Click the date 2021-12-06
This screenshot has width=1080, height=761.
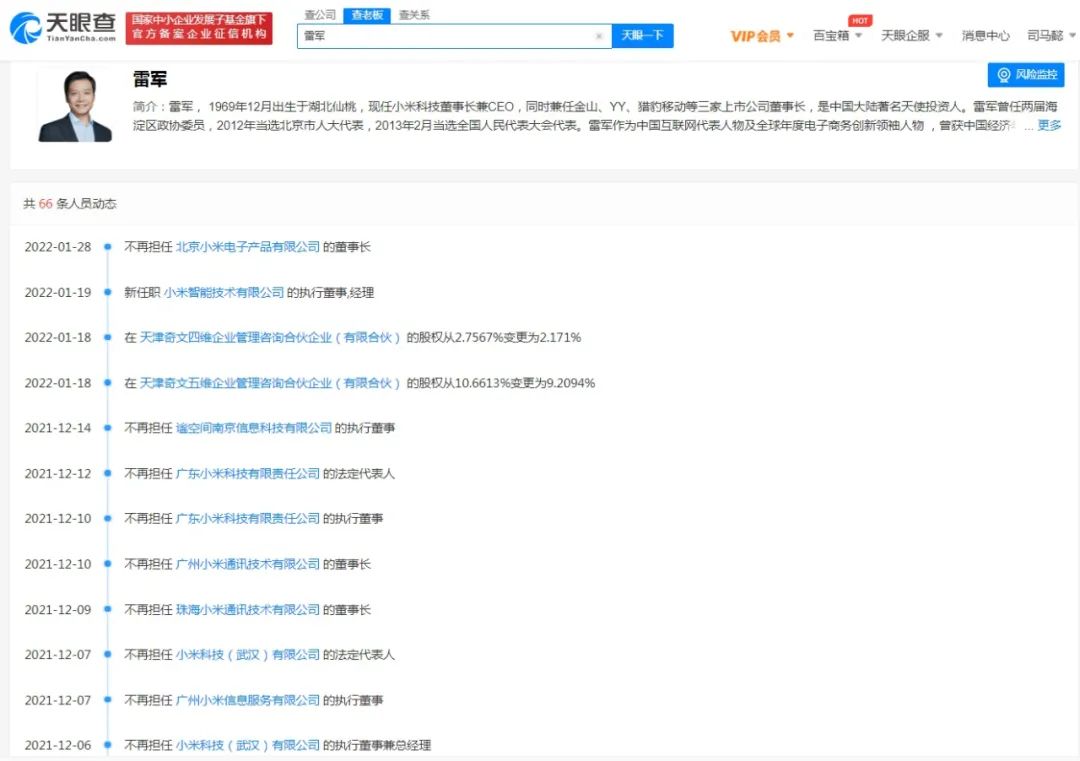click(58, 745)
